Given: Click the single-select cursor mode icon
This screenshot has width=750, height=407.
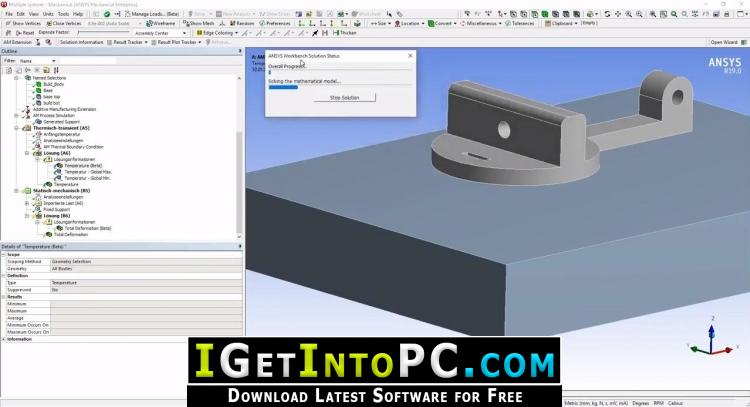Looking at the screenshot, I should coord(501,14).
